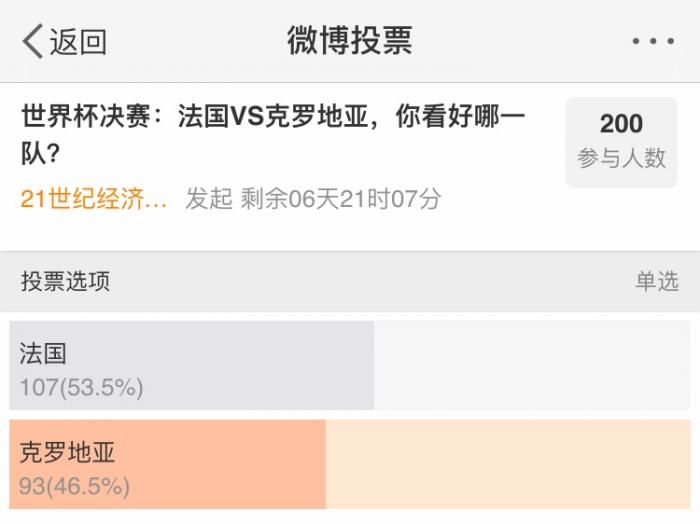
Task: Click the 107(53.5%) vote count
Action: 81,387
